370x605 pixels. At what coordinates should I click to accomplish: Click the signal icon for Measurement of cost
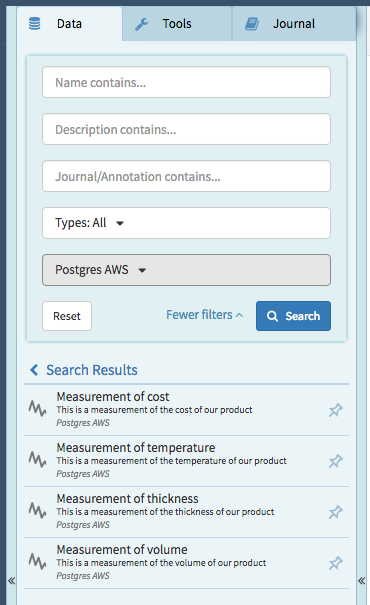(x=37, y=409)
